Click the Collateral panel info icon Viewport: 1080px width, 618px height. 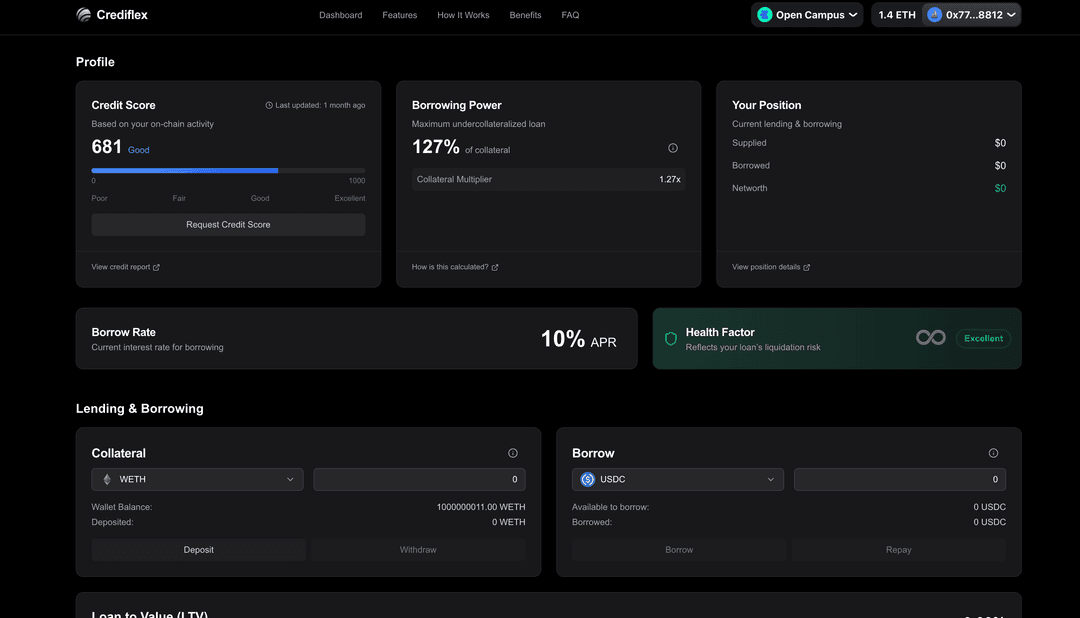(513, 453)
